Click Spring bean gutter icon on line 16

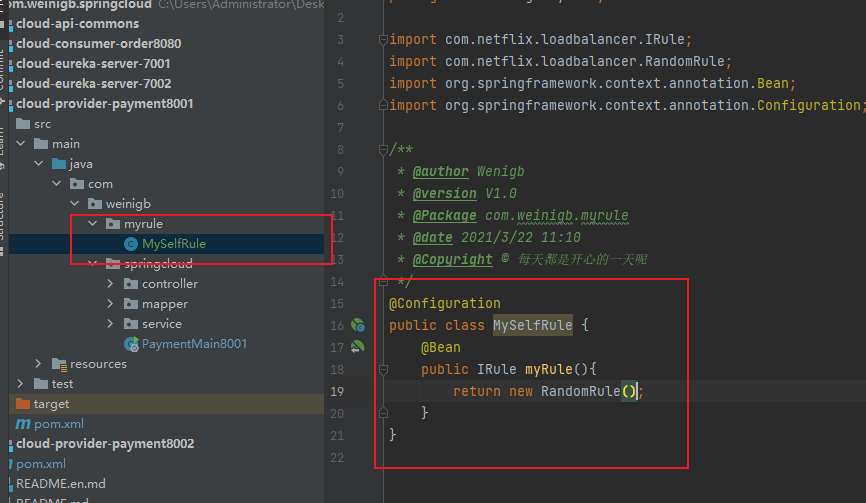coord(358,325)
